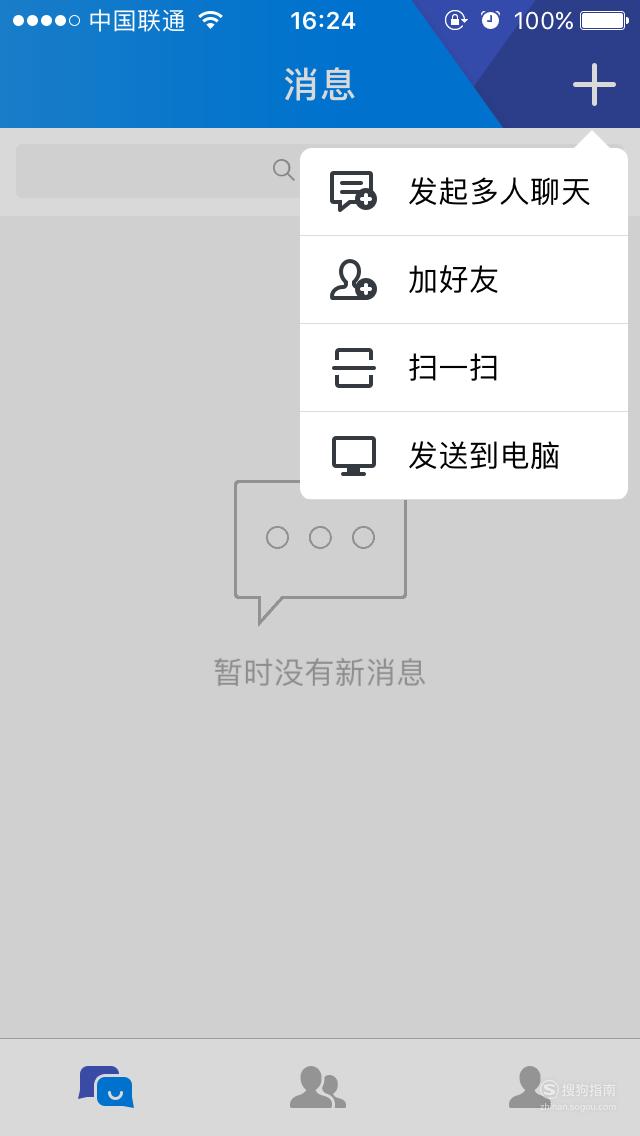
Task: Open the profile tab icon
Action: (x=530, y=1087)
